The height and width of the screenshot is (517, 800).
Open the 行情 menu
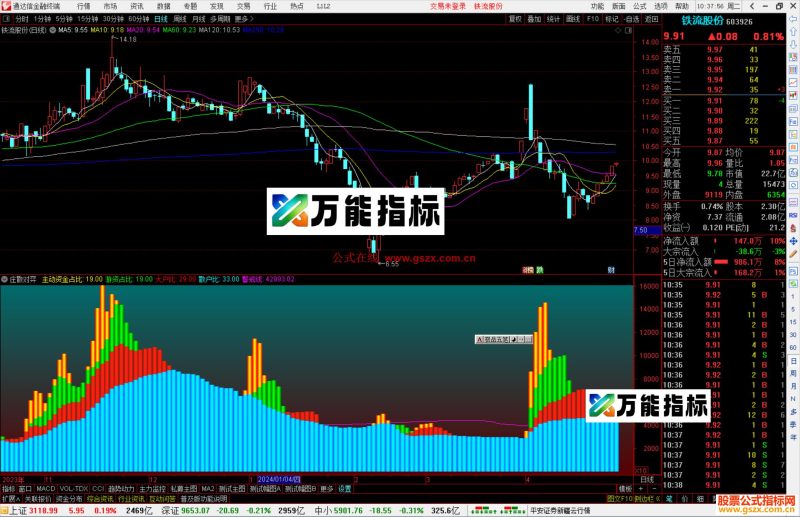(x=83, y=6)
